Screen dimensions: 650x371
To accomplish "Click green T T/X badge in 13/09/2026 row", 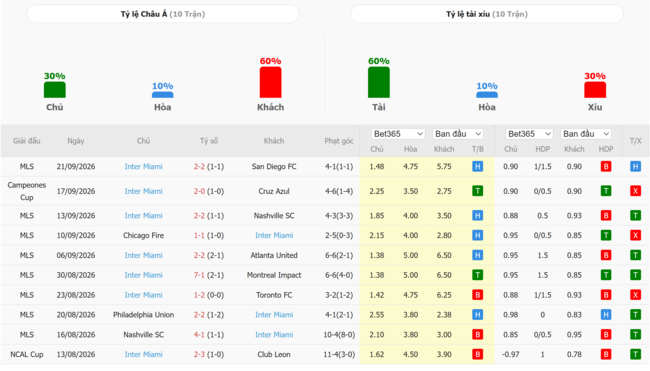I will click(635, 216).
